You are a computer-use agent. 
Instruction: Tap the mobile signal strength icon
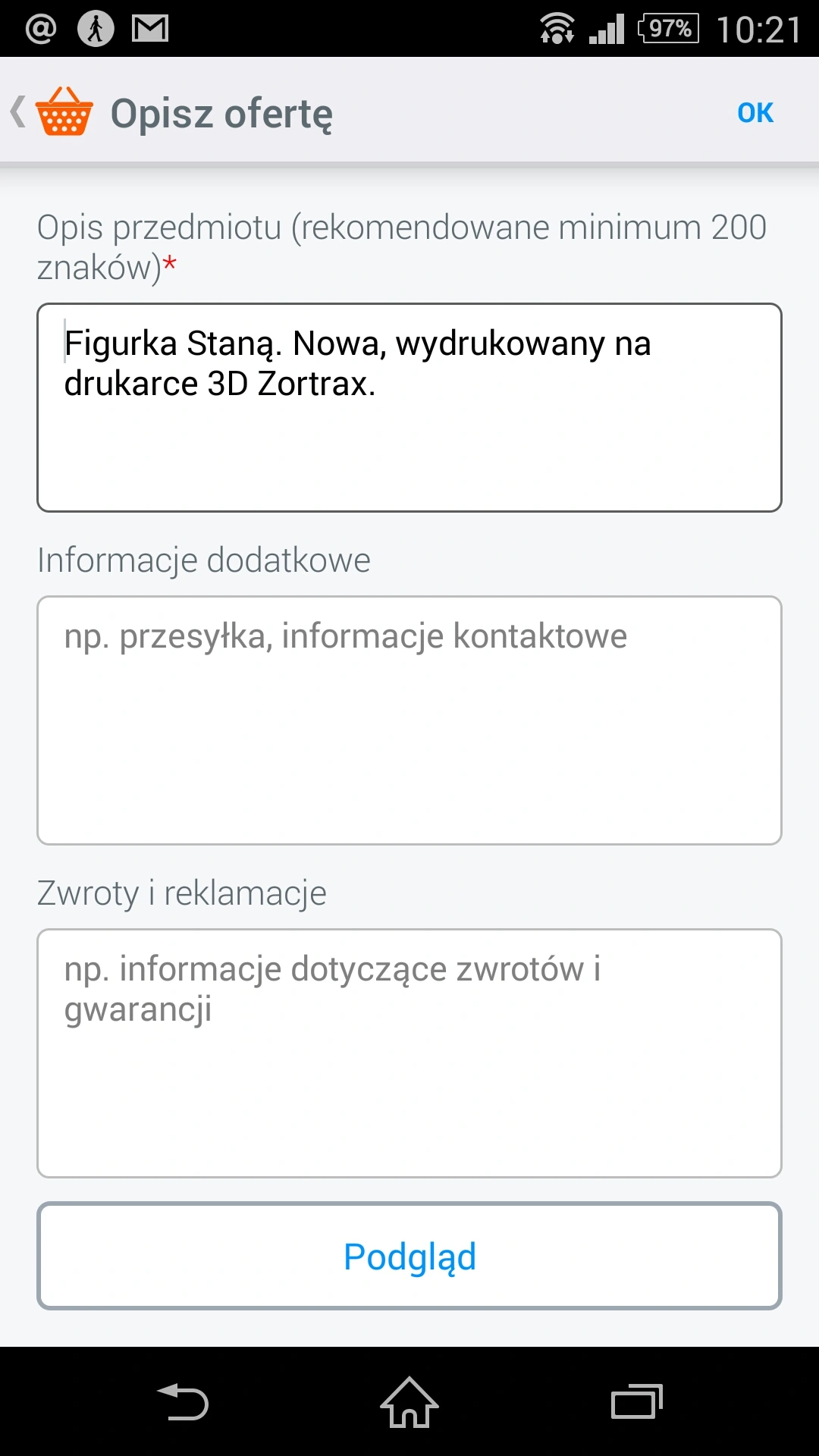tap(607, 29)
